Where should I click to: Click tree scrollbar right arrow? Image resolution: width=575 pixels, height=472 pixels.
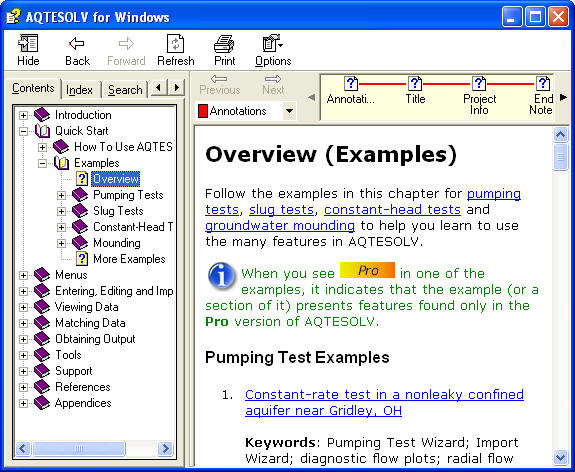(165, 448)
